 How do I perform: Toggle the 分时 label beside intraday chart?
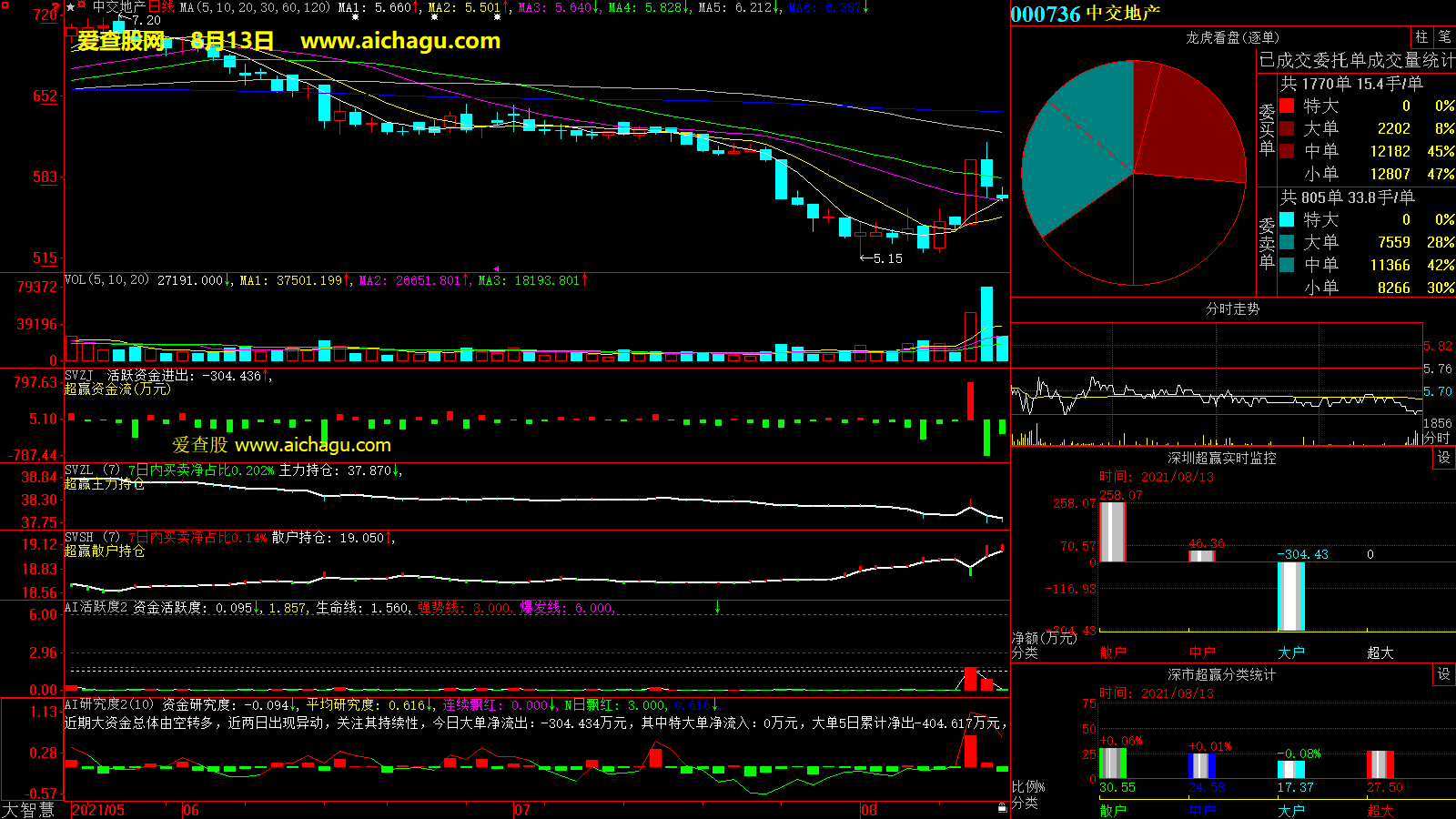1437,438
